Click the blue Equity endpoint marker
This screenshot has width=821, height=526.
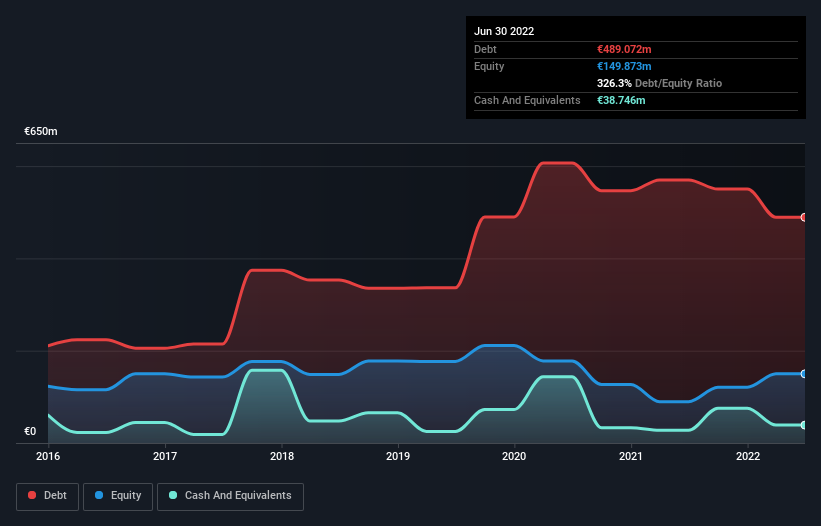[x=804, y=374]
